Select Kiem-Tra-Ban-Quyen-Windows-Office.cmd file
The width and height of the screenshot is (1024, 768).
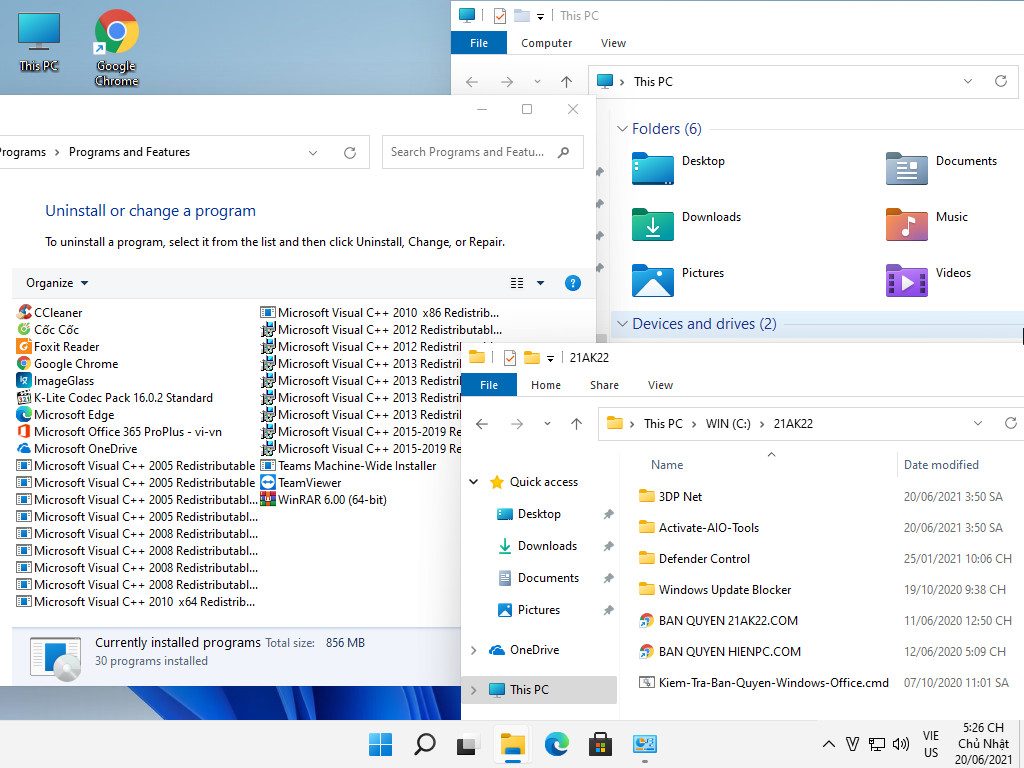tap(763, 683)
